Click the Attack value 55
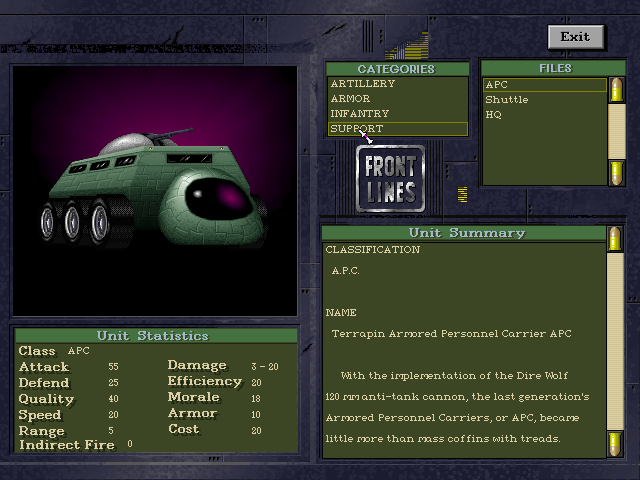This screenshot has height=480, width=640. point(113,367)
